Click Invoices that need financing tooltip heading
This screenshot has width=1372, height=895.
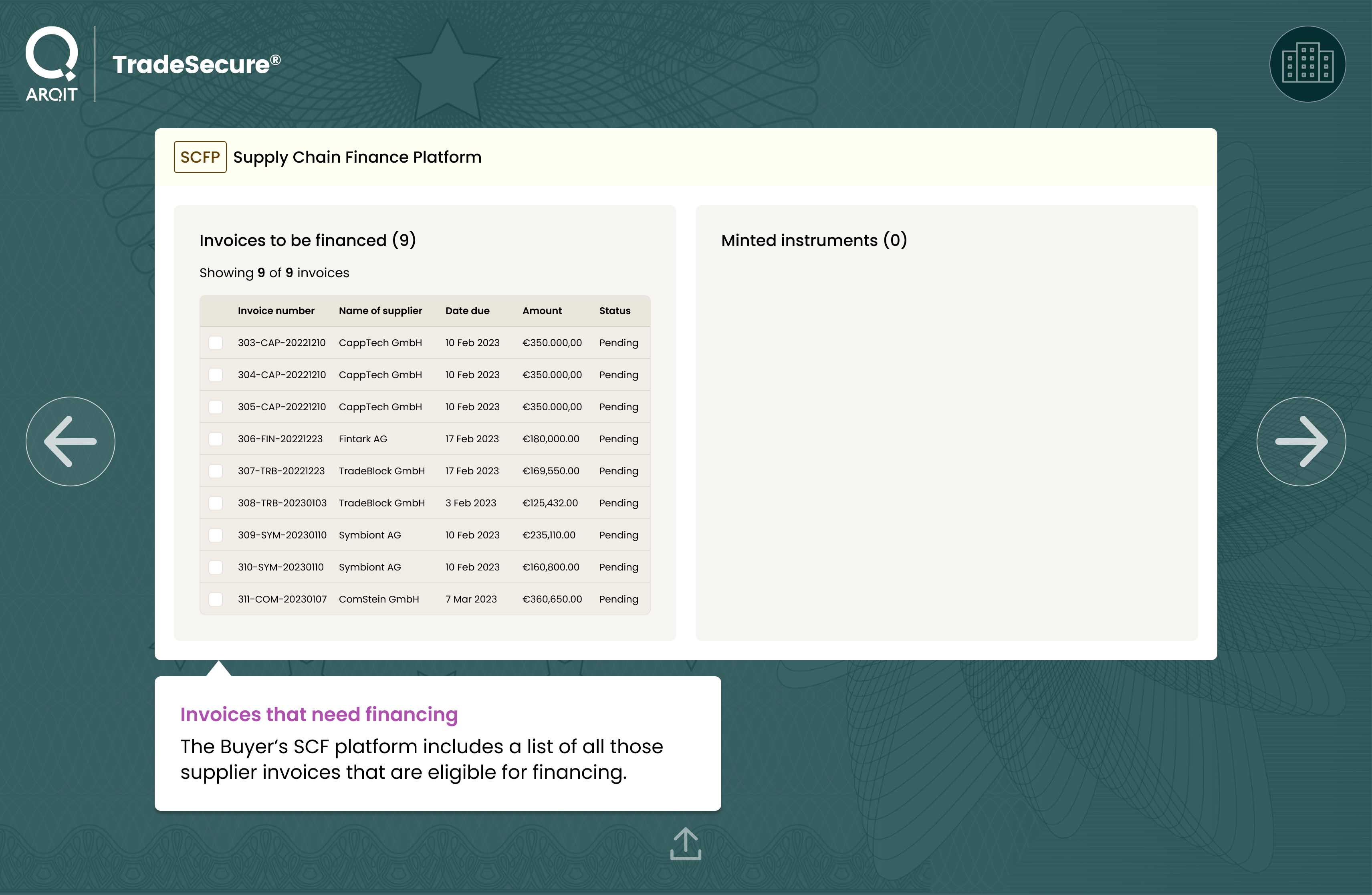[319, 714]
